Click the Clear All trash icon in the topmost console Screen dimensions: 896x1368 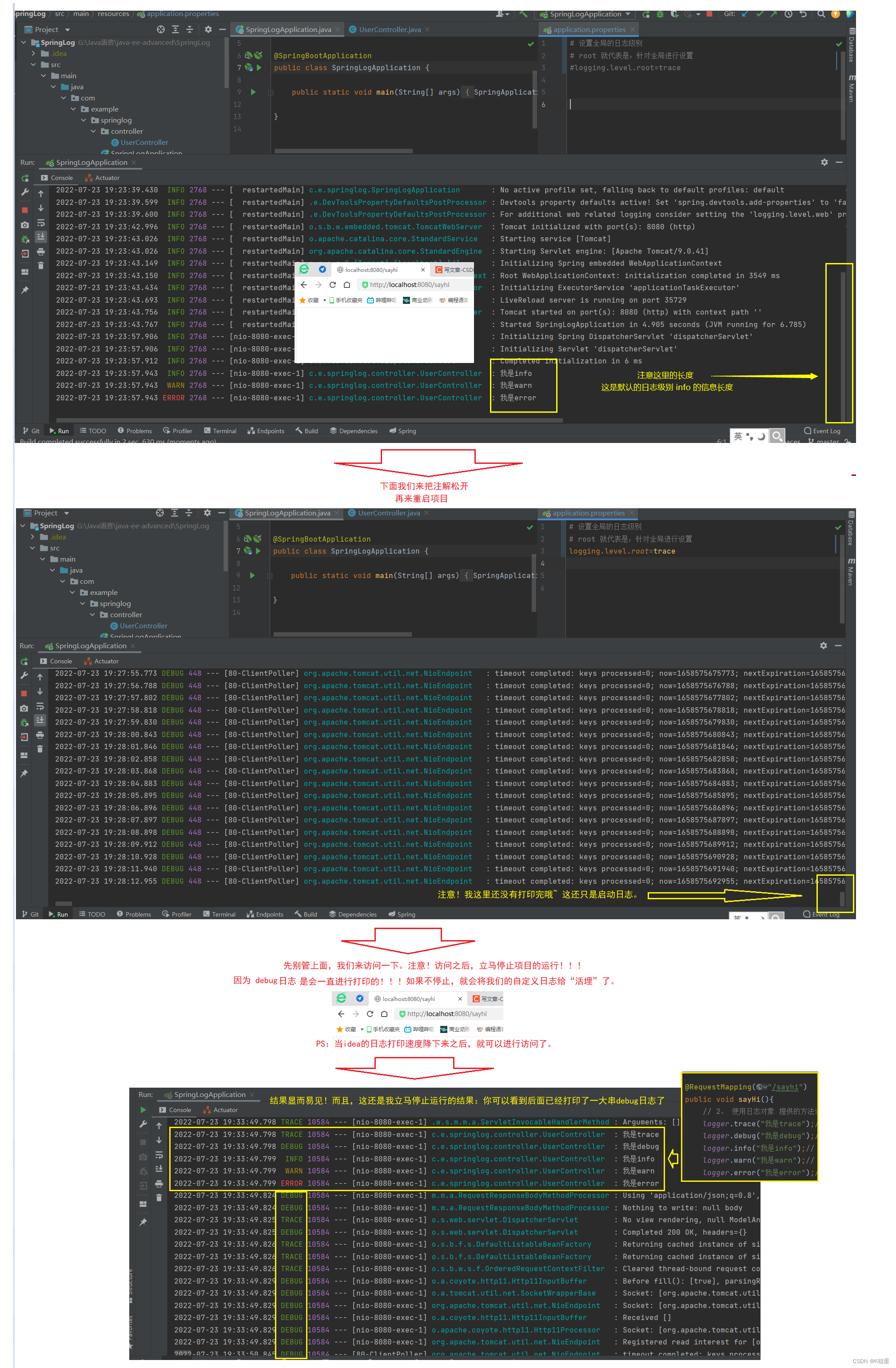coord(41,266)
